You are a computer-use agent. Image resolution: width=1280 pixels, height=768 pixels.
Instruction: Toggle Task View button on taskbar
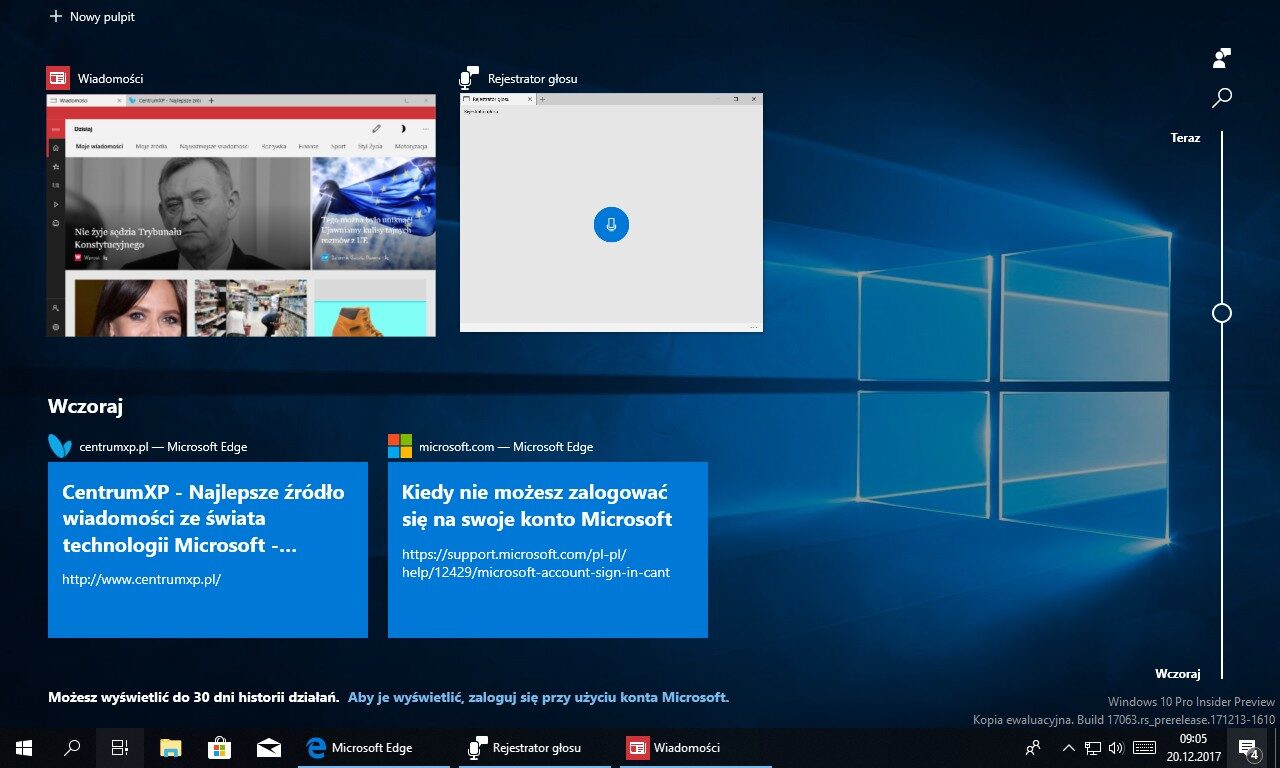click(120, 748)
